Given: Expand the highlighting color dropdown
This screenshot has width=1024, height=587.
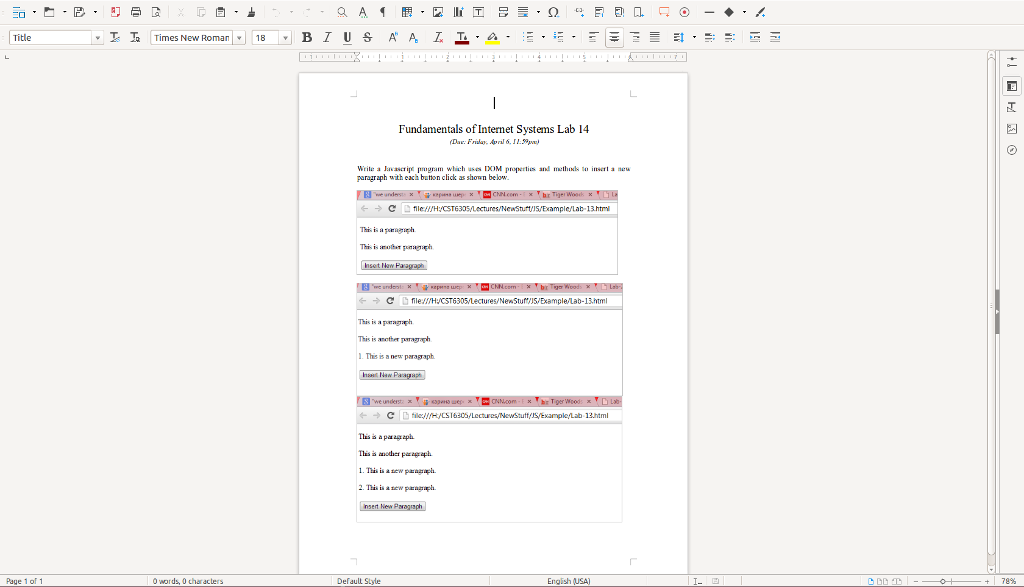Looking at the screenshot, I should coord(508,37).
